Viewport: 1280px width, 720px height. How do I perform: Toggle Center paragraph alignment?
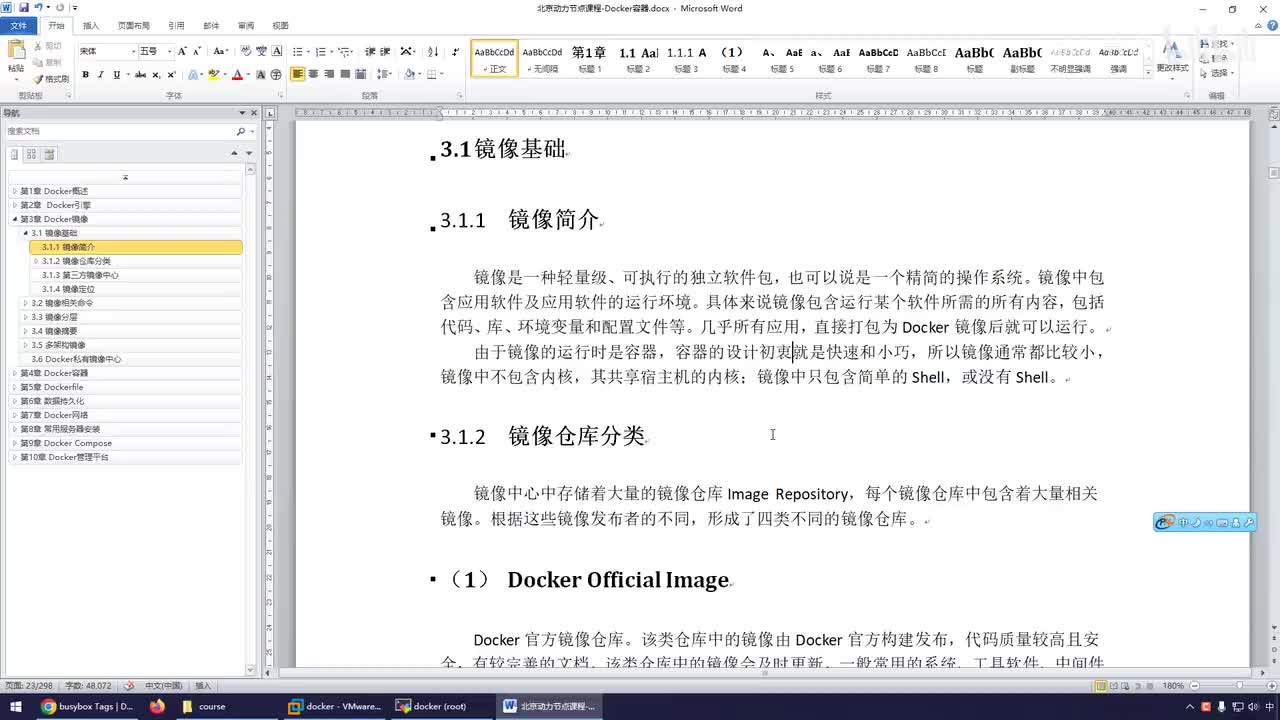[x=313, y=74]
